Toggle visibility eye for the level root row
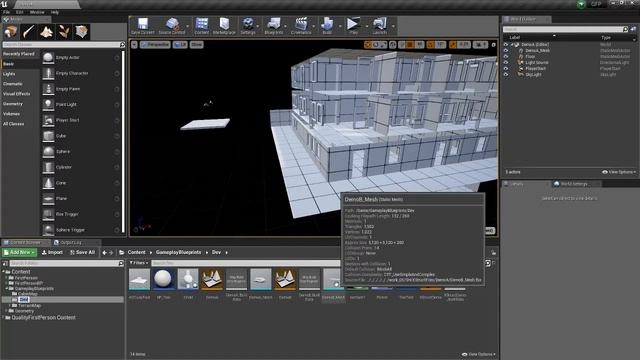 (506, 44)
